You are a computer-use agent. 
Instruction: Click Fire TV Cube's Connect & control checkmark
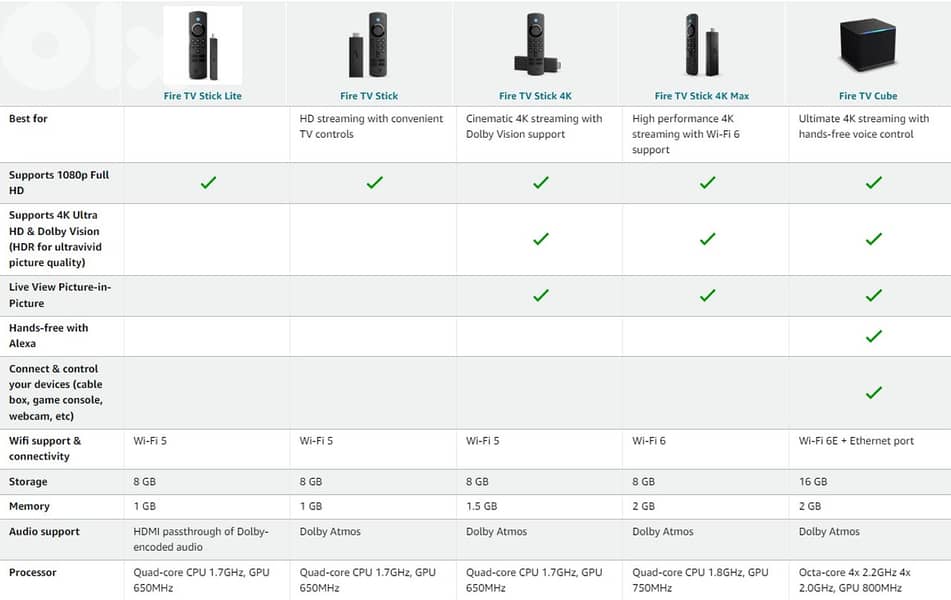coord(874,393)
